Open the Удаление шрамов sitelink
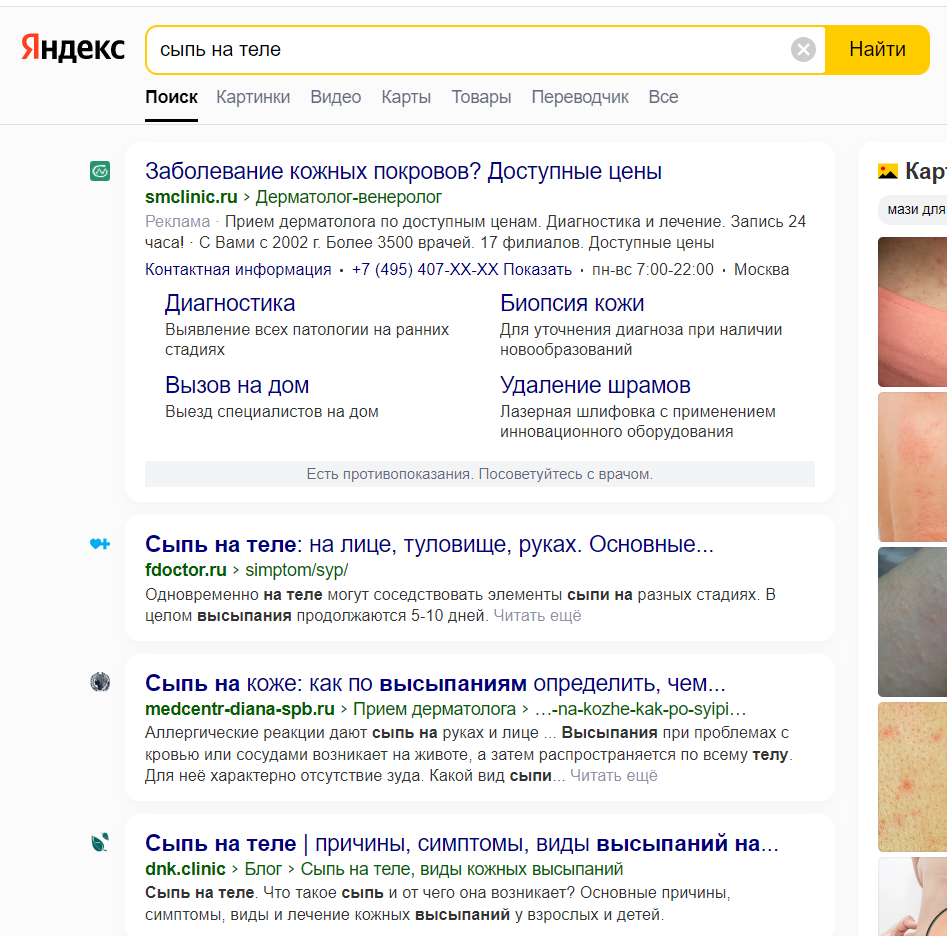Image resolution: width=947 pixels, height=936 pixels. coord(595,386)
